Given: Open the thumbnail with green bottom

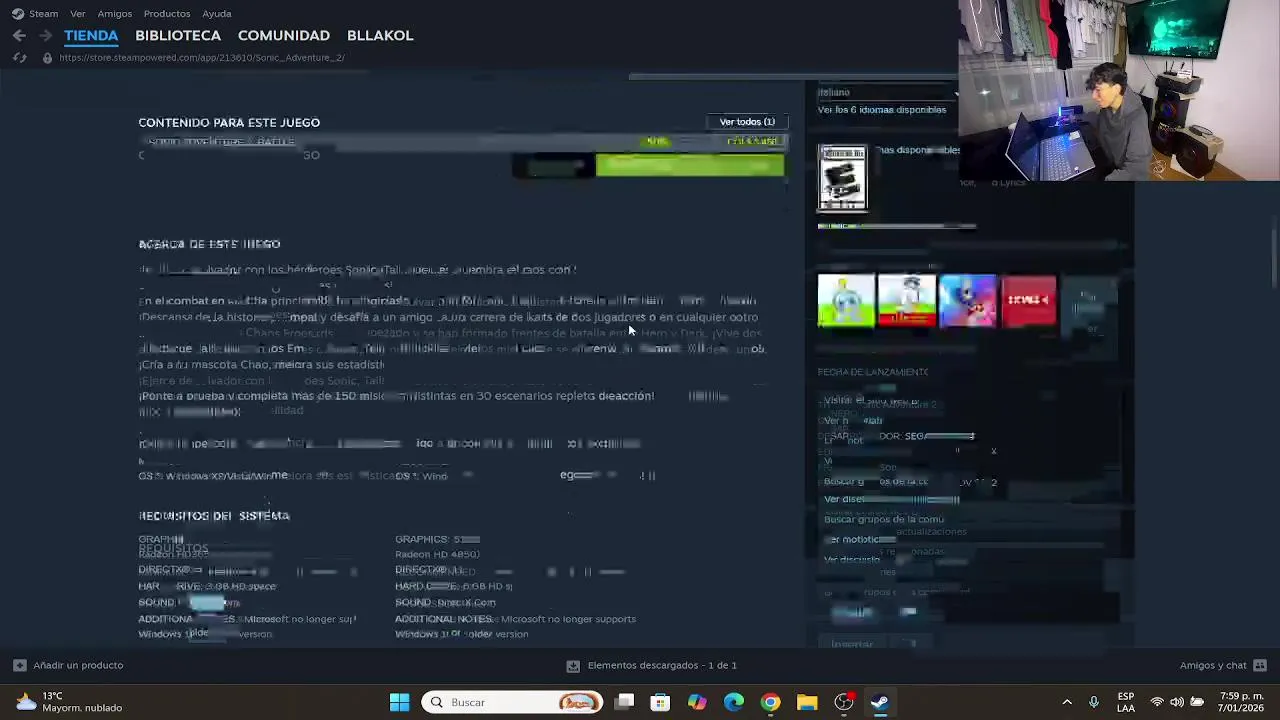Looking at the screenshot, I should (x=846, y=301).
